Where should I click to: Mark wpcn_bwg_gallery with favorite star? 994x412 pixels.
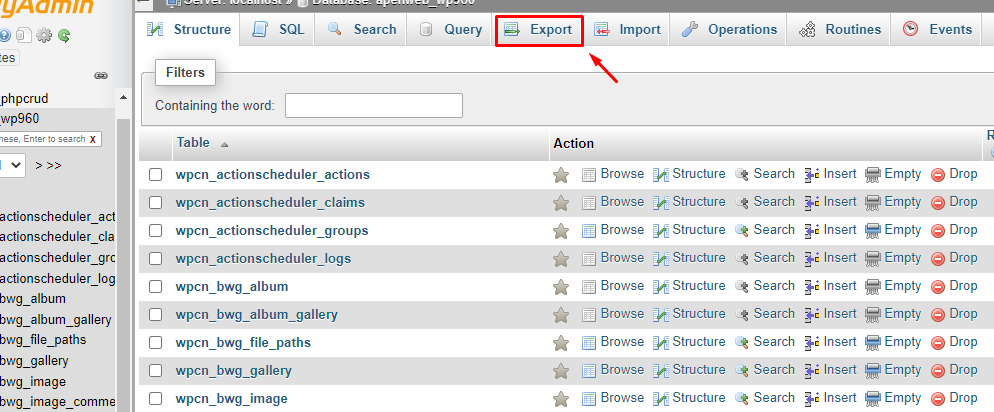[x=561, y=371]
